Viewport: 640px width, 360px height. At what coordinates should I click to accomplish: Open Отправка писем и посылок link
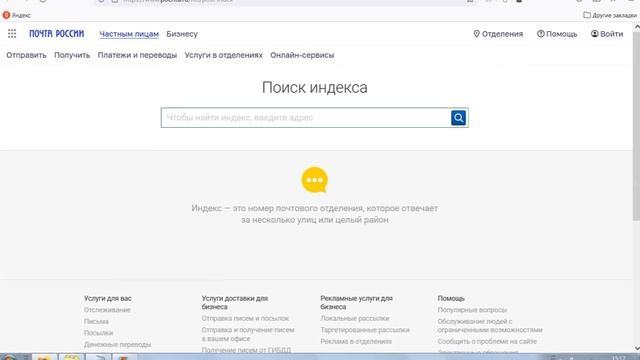point(245,318)
